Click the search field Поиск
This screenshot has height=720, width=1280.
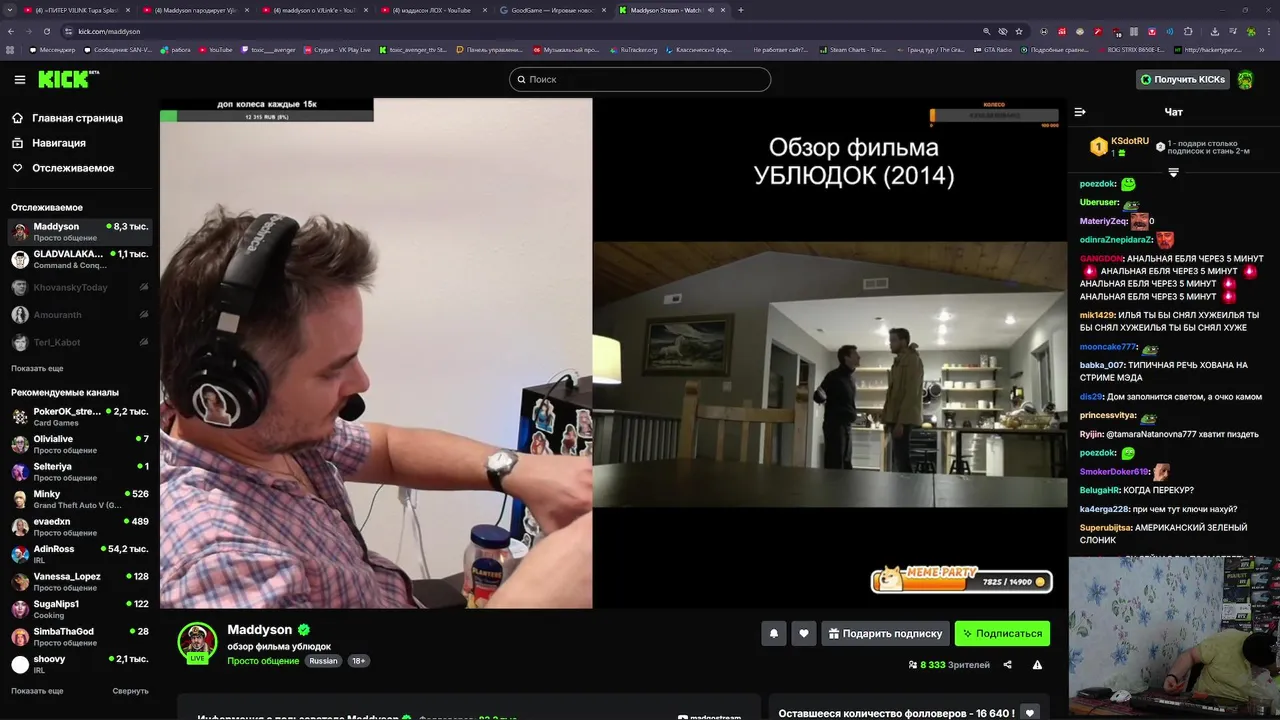click(640, 79)
